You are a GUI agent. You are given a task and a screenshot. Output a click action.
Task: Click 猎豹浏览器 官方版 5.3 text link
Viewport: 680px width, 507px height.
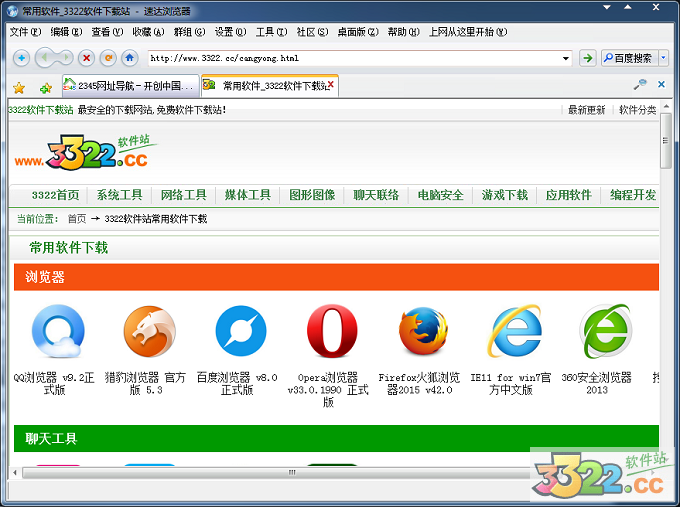[x=145, y=384]
